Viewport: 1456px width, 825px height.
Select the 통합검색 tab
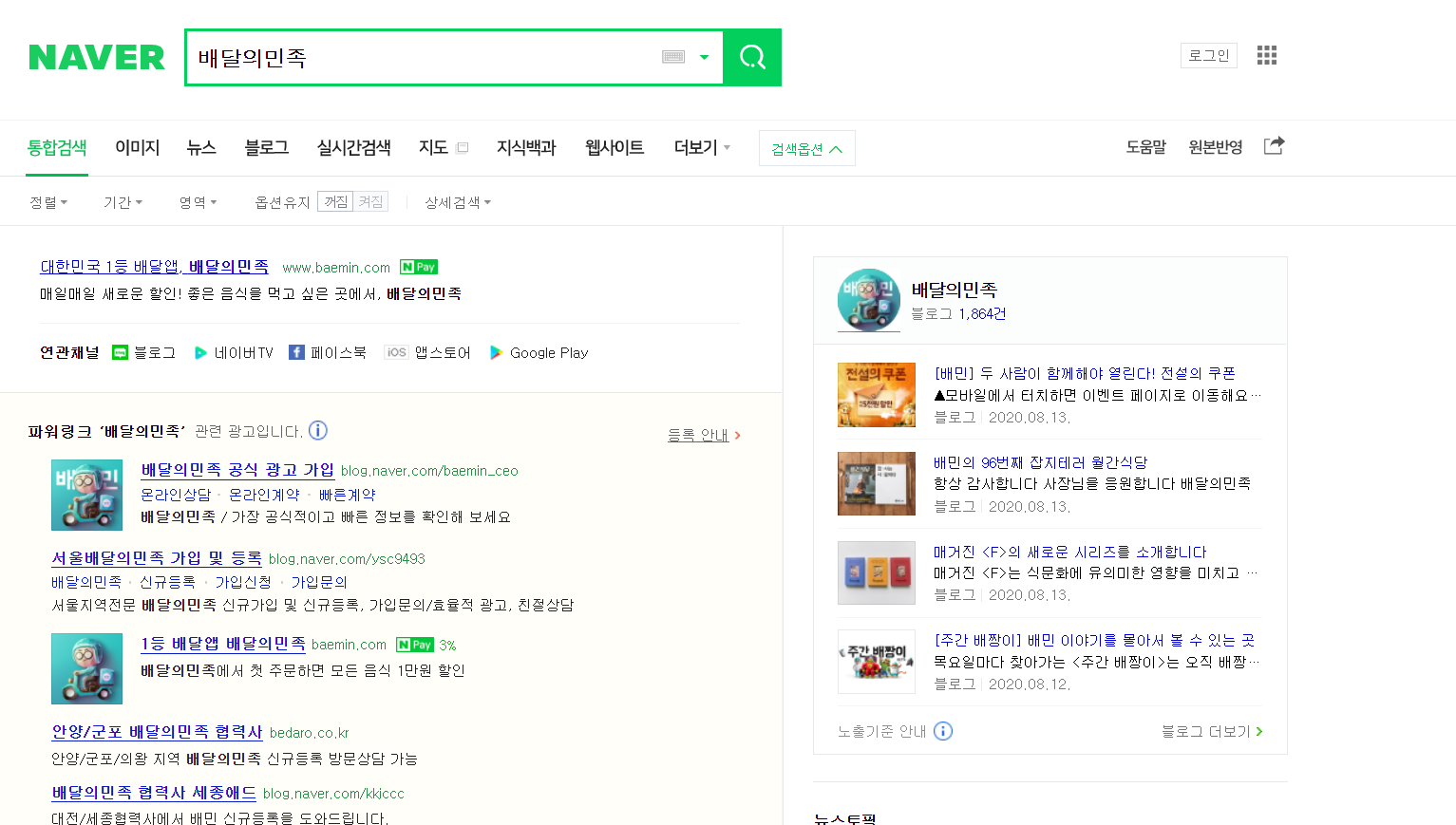(x=57, y=147)
